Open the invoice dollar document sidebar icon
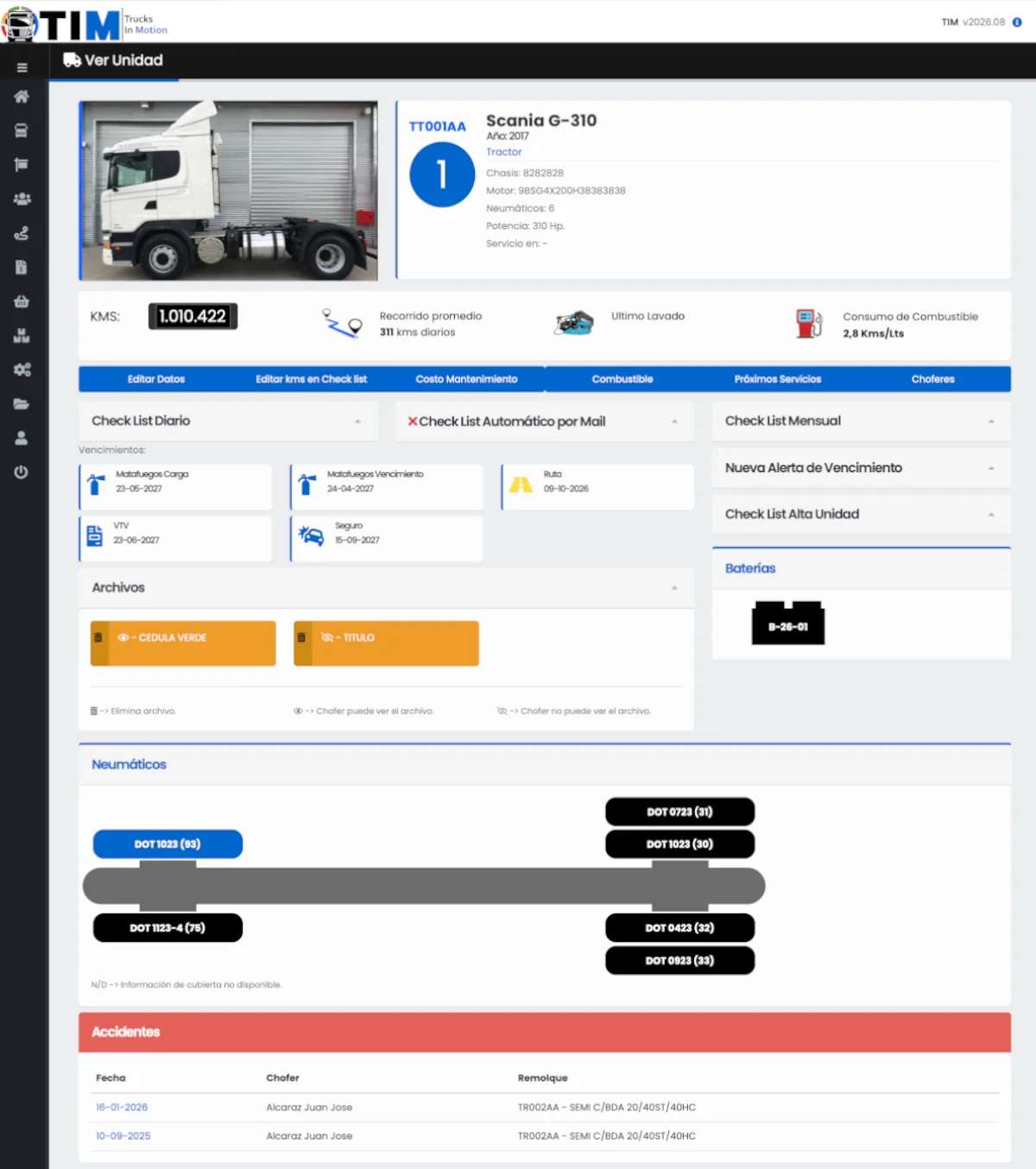Screen dimensions: 1036x1169 click(x=22, y=268)
